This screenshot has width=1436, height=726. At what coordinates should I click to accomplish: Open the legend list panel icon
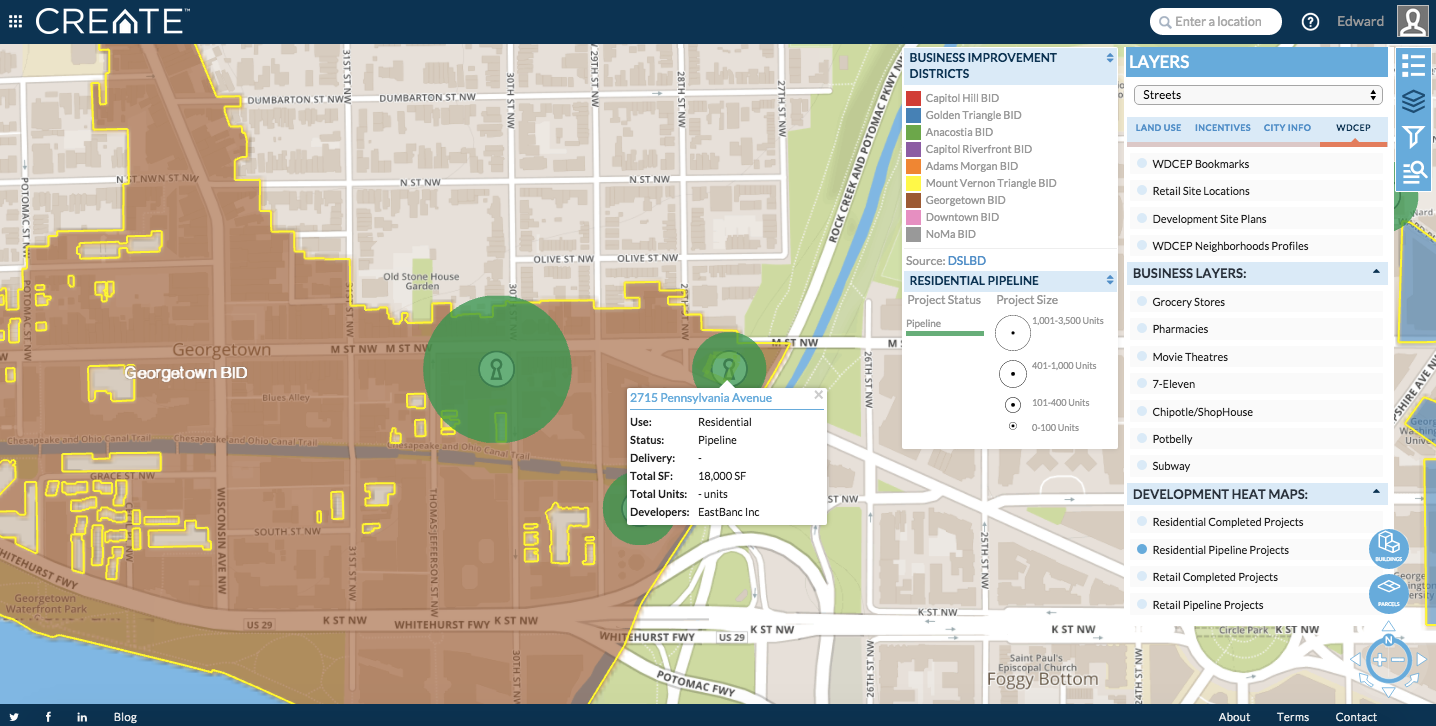click(x=1413, y=66)
